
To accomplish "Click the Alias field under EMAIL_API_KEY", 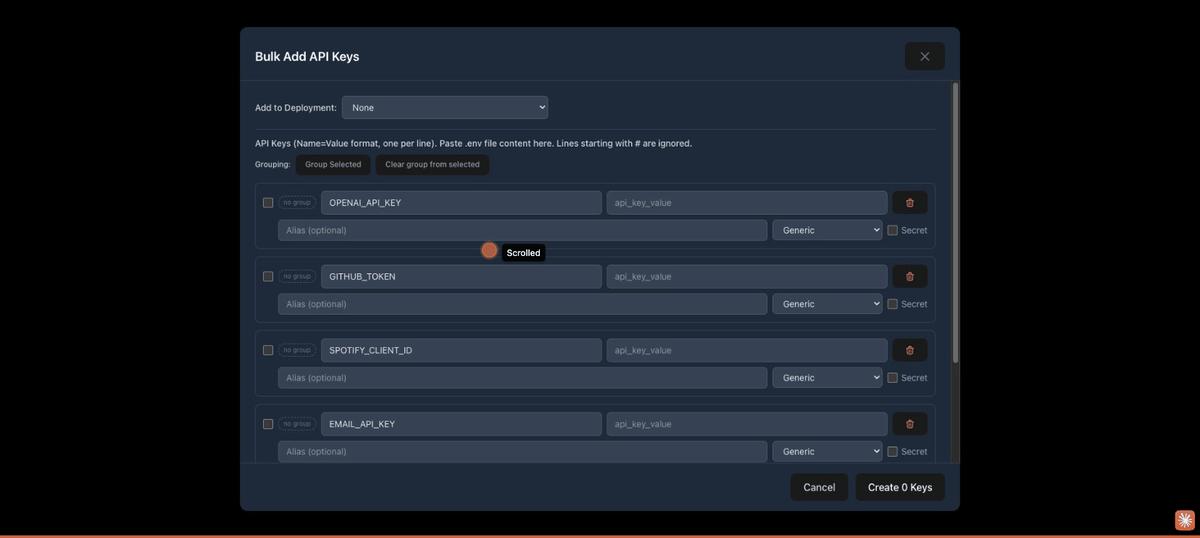I will pos(523,452).
